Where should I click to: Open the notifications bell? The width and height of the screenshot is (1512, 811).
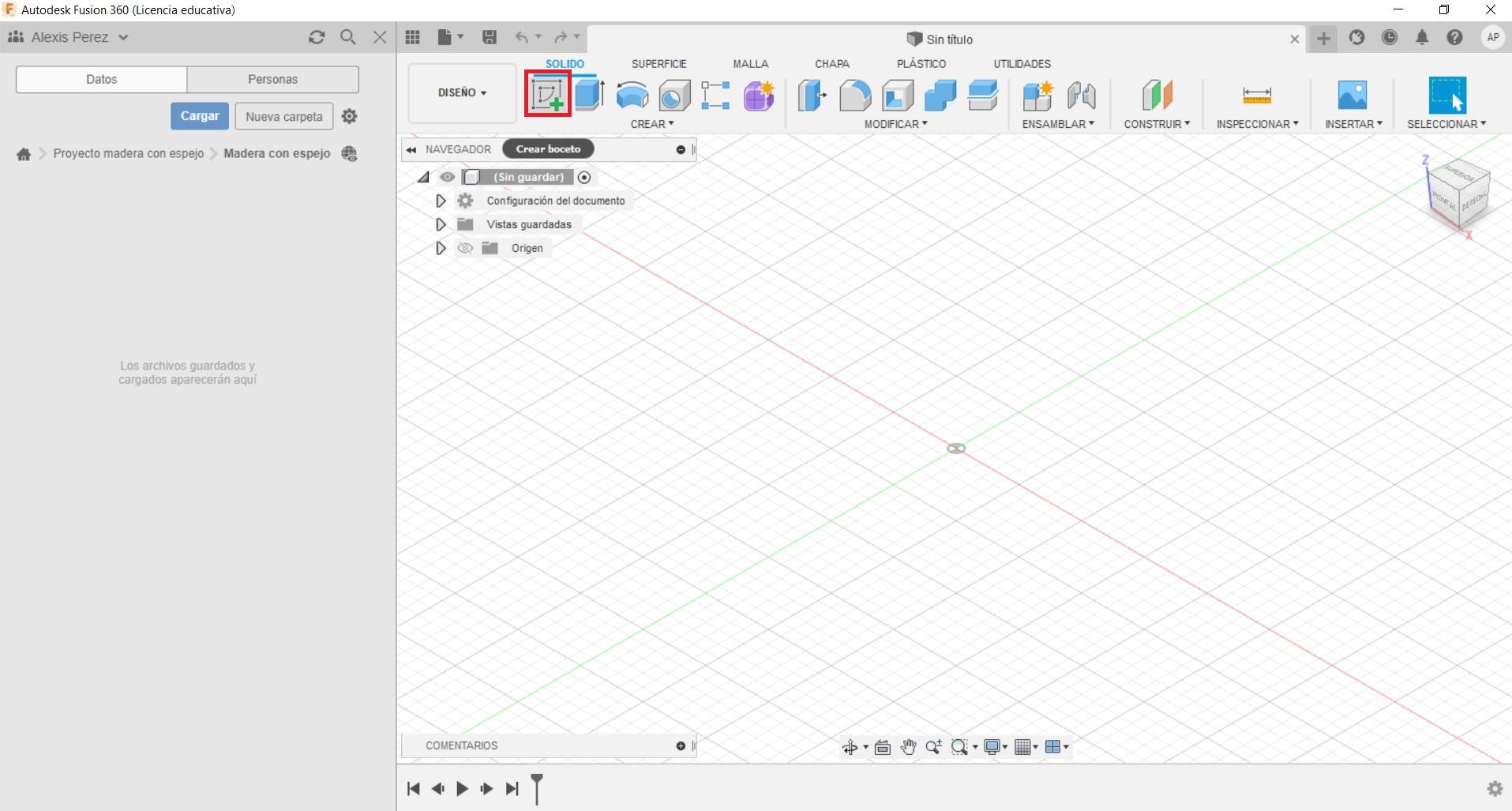tap(1422, 37)
